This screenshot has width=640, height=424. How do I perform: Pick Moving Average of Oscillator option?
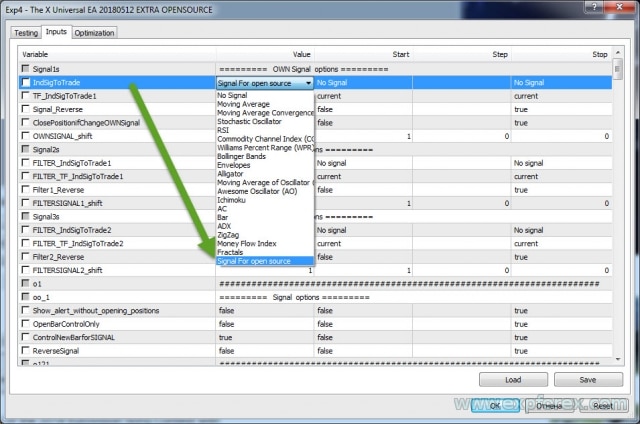point(265,182)
